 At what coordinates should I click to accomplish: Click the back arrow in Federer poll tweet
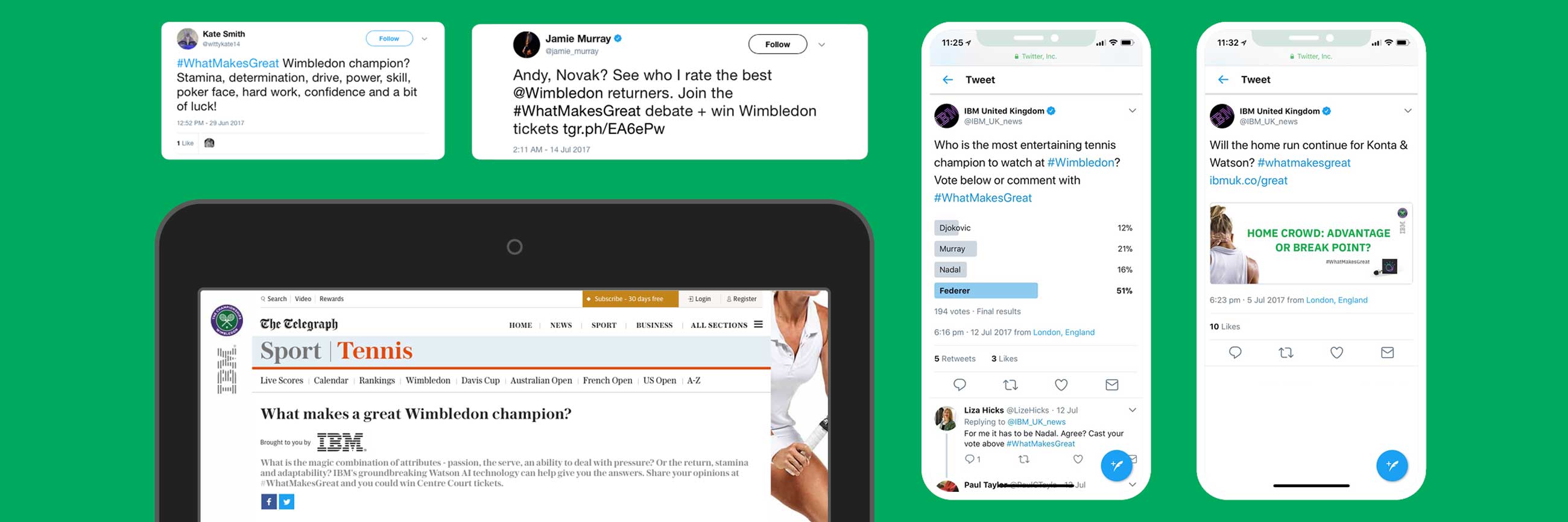point(947,80)
